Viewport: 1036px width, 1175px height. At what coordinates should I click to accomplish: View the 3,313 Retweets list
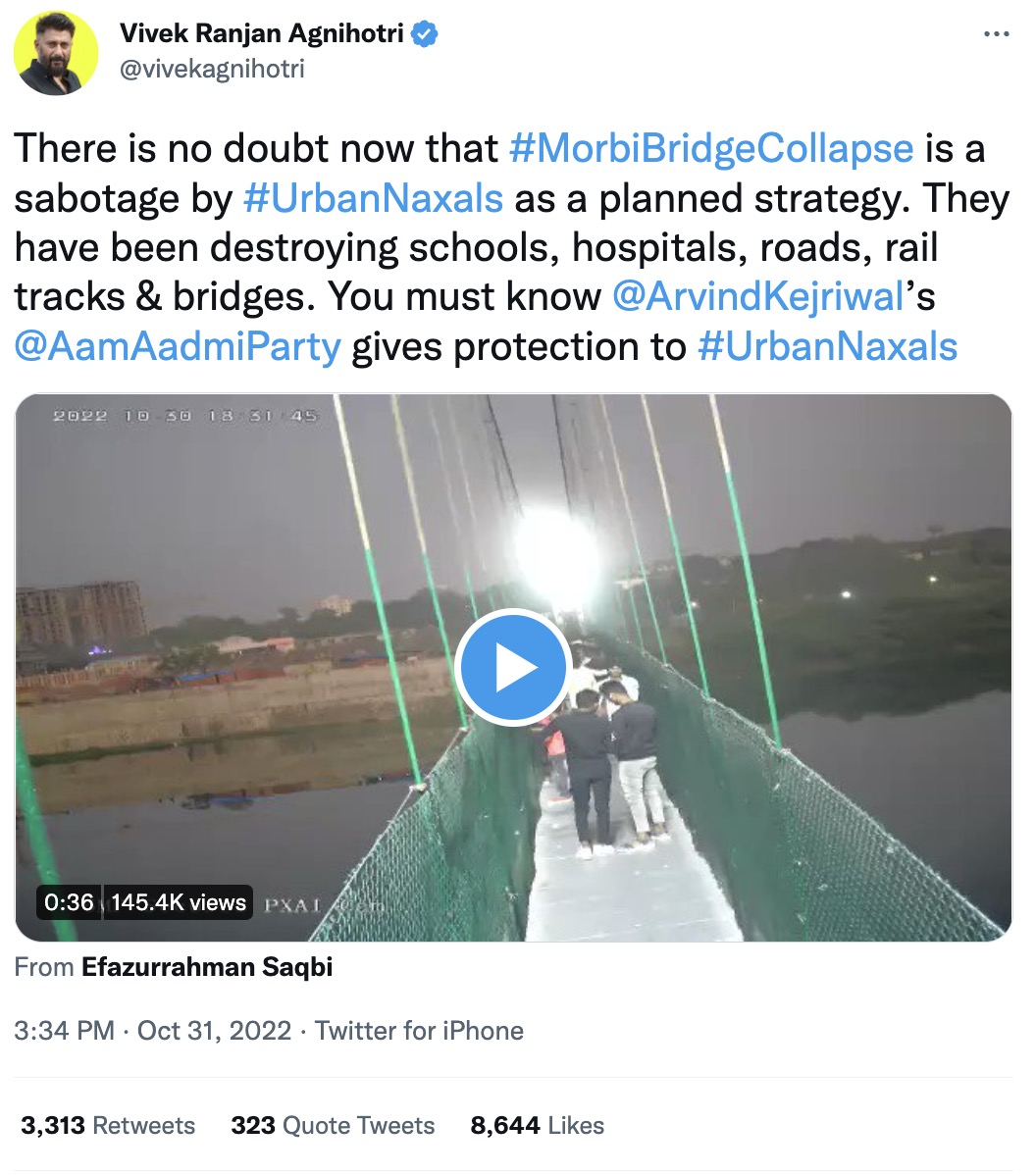point(108,1125)
